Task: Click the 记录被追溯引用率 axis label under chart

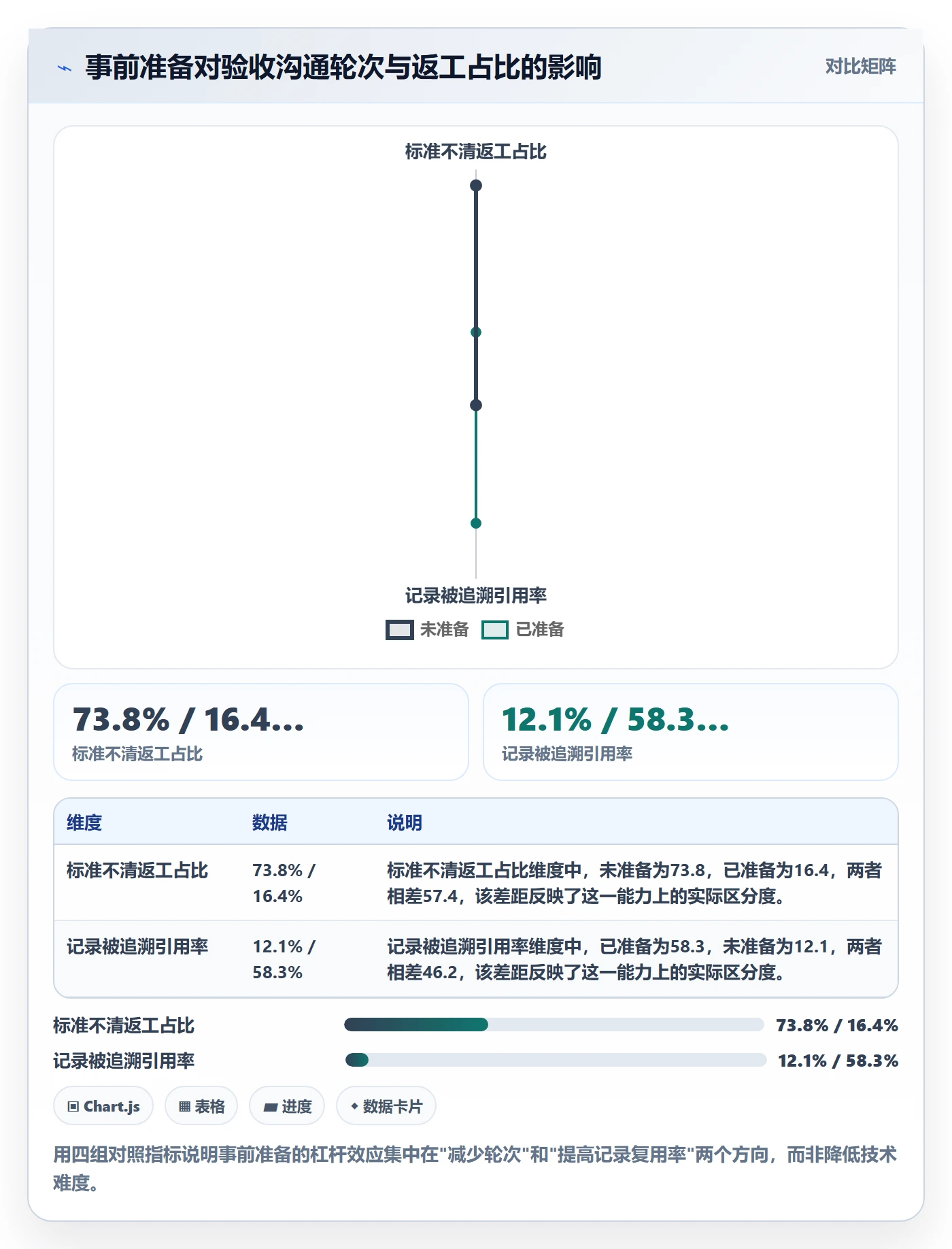Action: (x=476, y=596)
